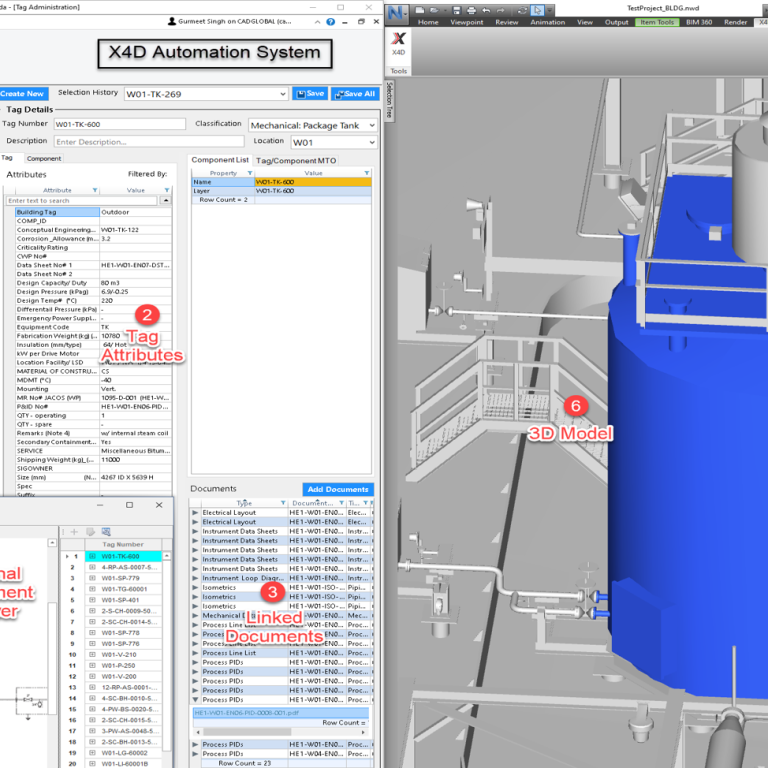Open the blue help question mark icon
Screen dimensions: 768x768
pos(331,22)
